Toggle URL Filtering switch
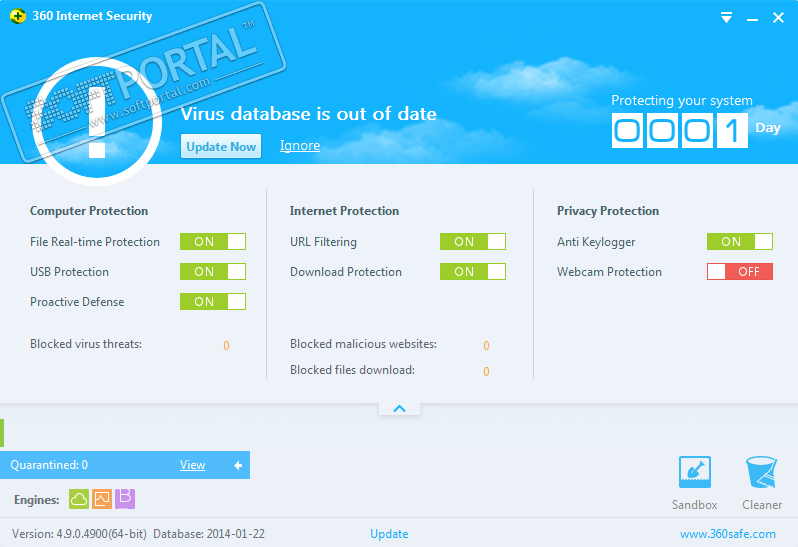Viewport: 798px width, 547px height. pos(473,242)
